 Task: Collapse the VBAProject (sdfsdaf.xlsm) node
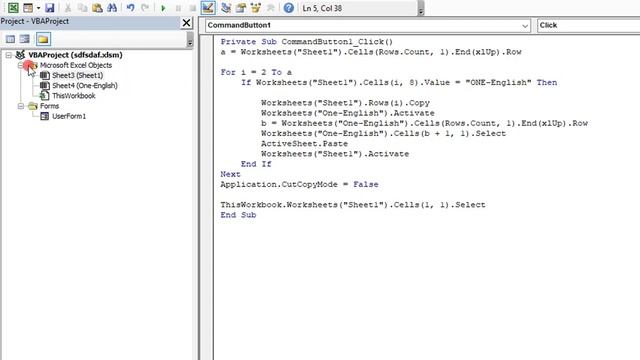click(8, 55)
